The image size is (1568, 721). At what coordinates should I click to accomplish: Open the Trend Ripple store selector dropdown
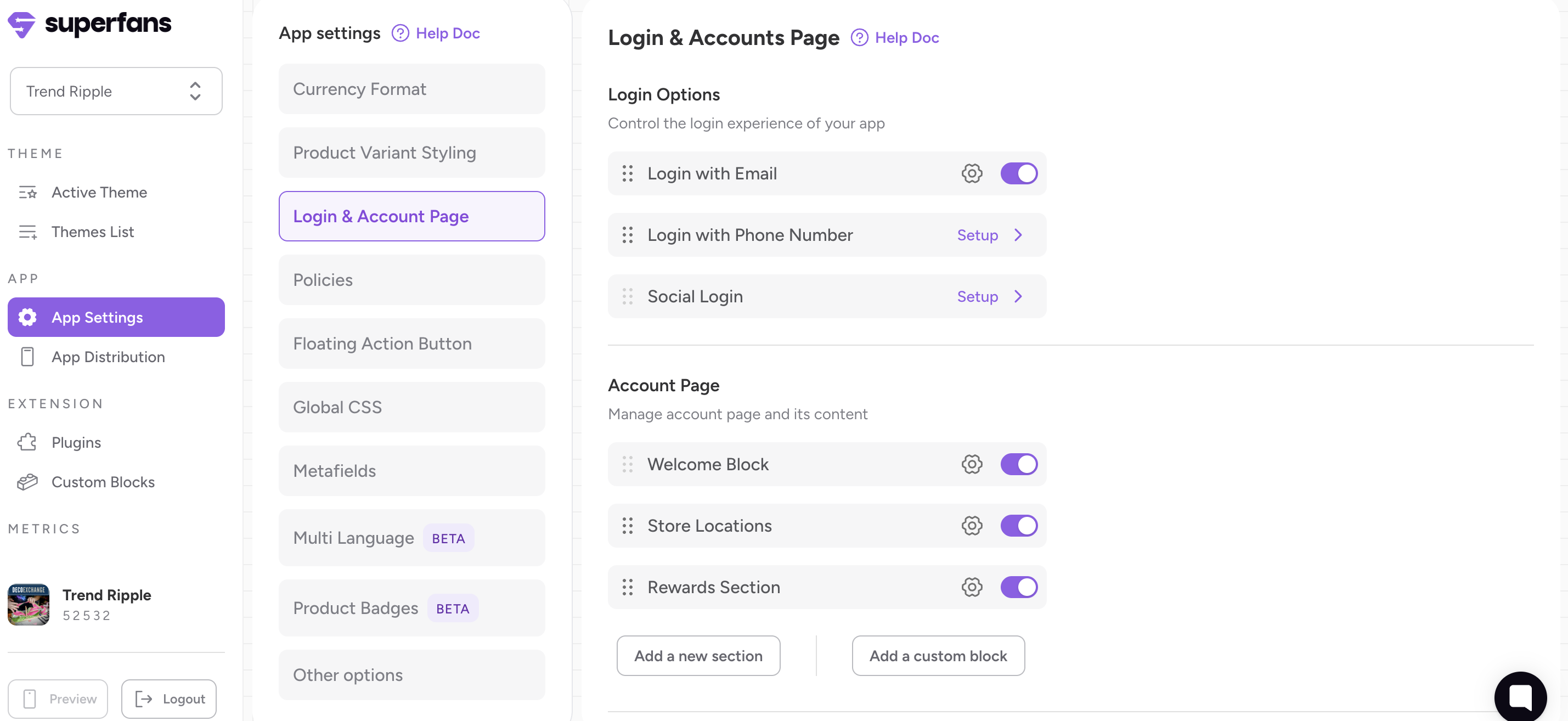pyautogui.click(x=116, y=91)
